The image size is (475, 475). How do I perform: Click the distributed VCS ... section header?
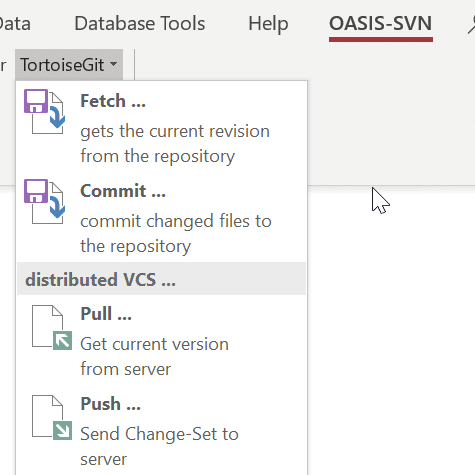[x=161, y=279]
